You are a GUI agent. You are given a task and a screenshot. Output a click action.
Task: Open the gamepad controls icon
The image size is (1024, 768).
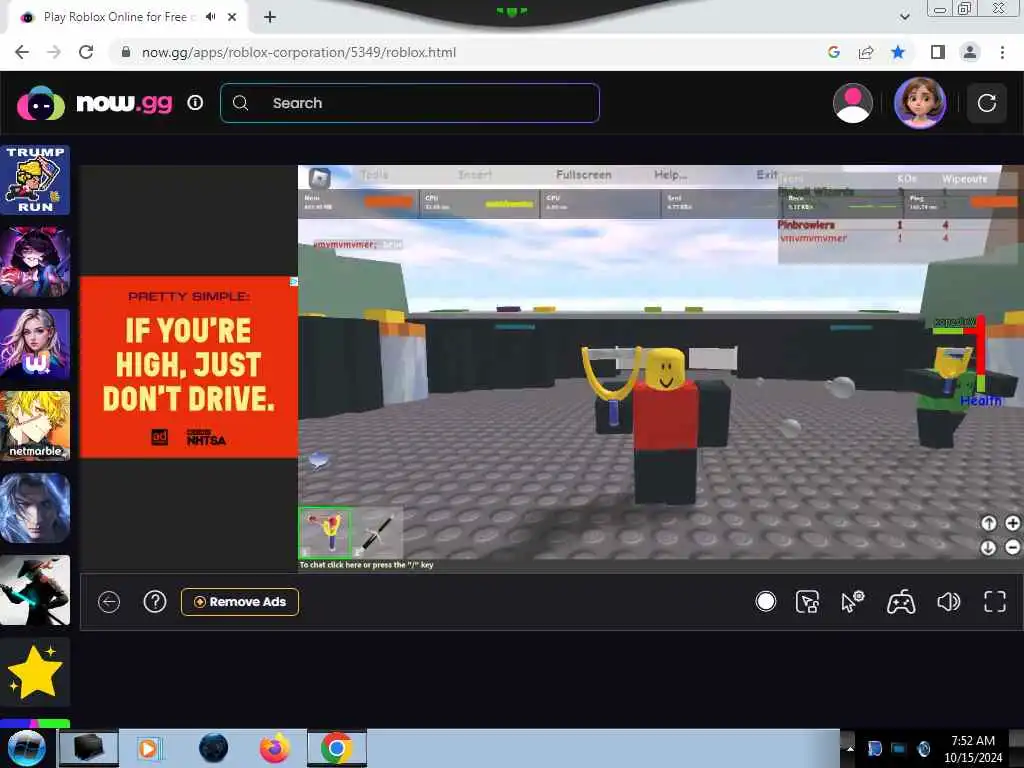click(901, 602)
